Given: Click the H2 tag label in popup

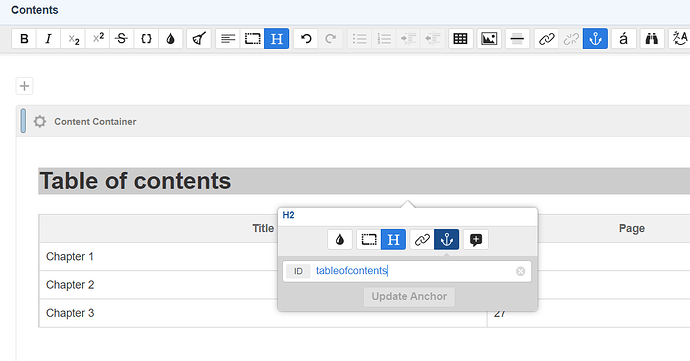Looking at the screenshot, I should point(288,215).
